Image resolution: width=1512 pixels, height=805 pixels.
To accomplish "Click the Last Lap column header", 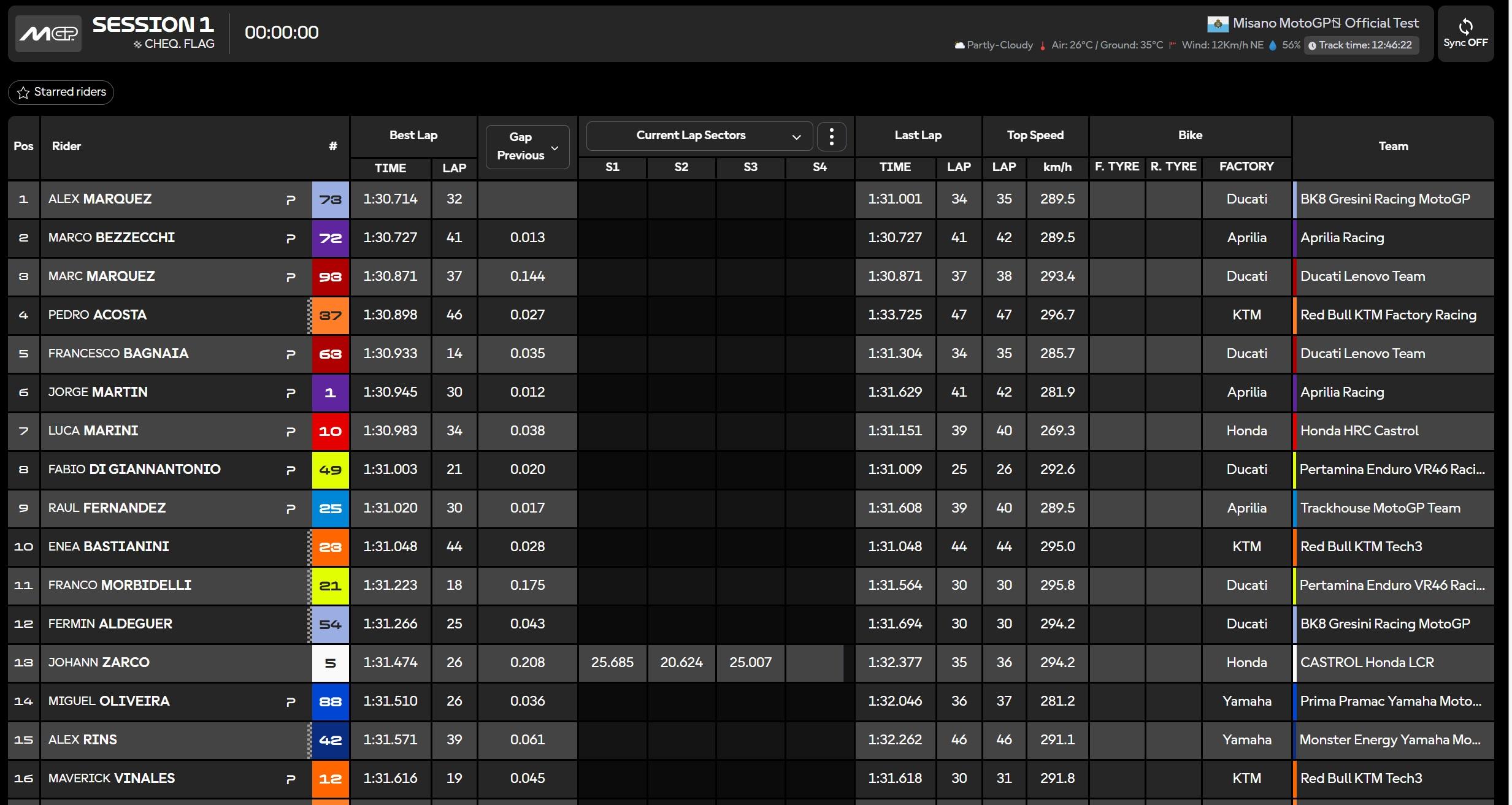I will pyautogui.click(x=918, y=135).
